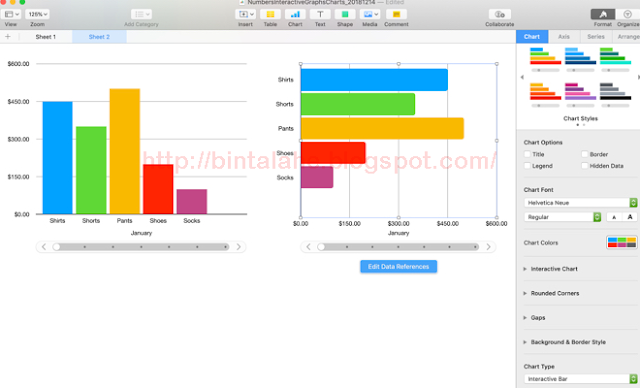Open the Organize inspector
Viewport: 640px width, 388px height.
click(627, 14)
